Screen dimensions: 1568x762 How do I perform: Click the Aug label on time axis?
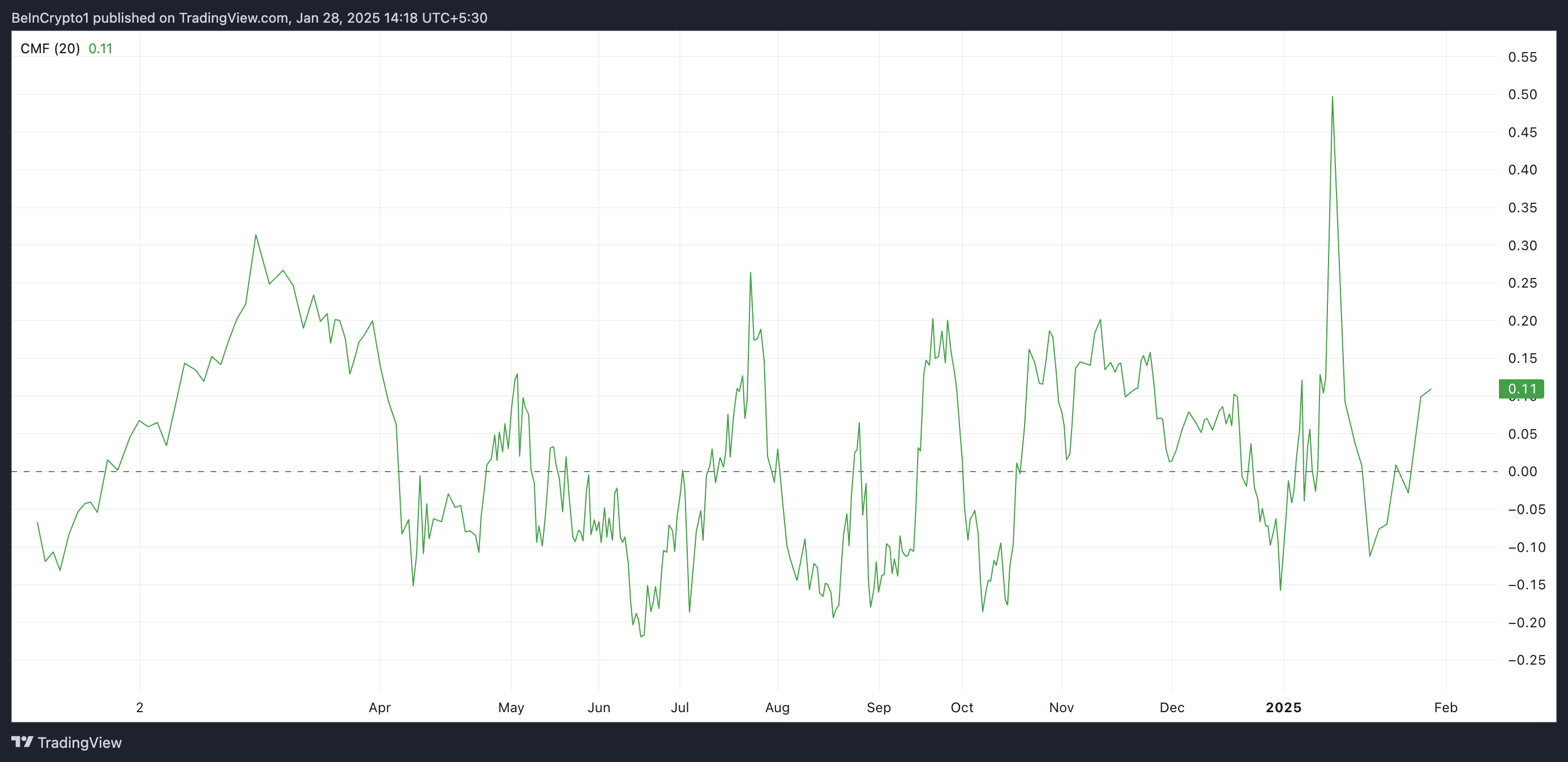(x=777, y=707)
